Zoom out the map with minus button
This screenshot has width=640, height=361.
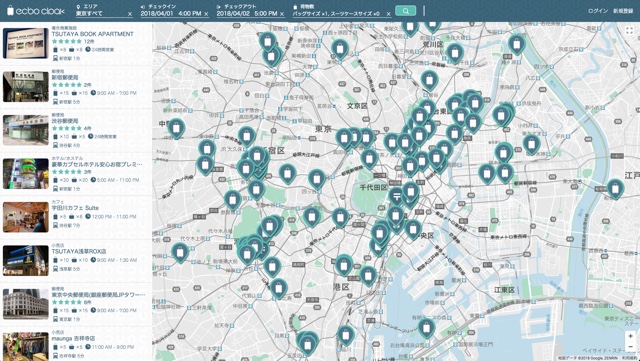[631, 347]
